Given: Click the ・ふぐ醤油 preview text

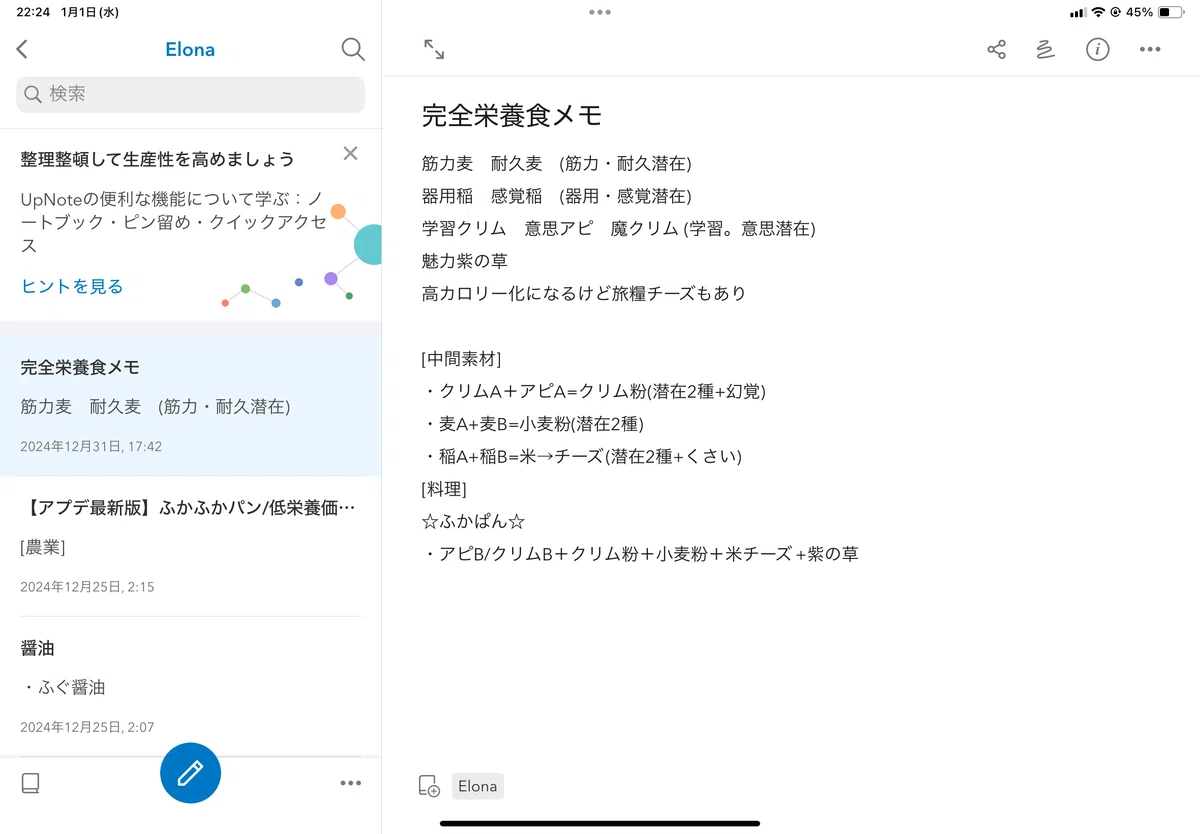Looking at the screenshot, I should click(x=63, y=687).
